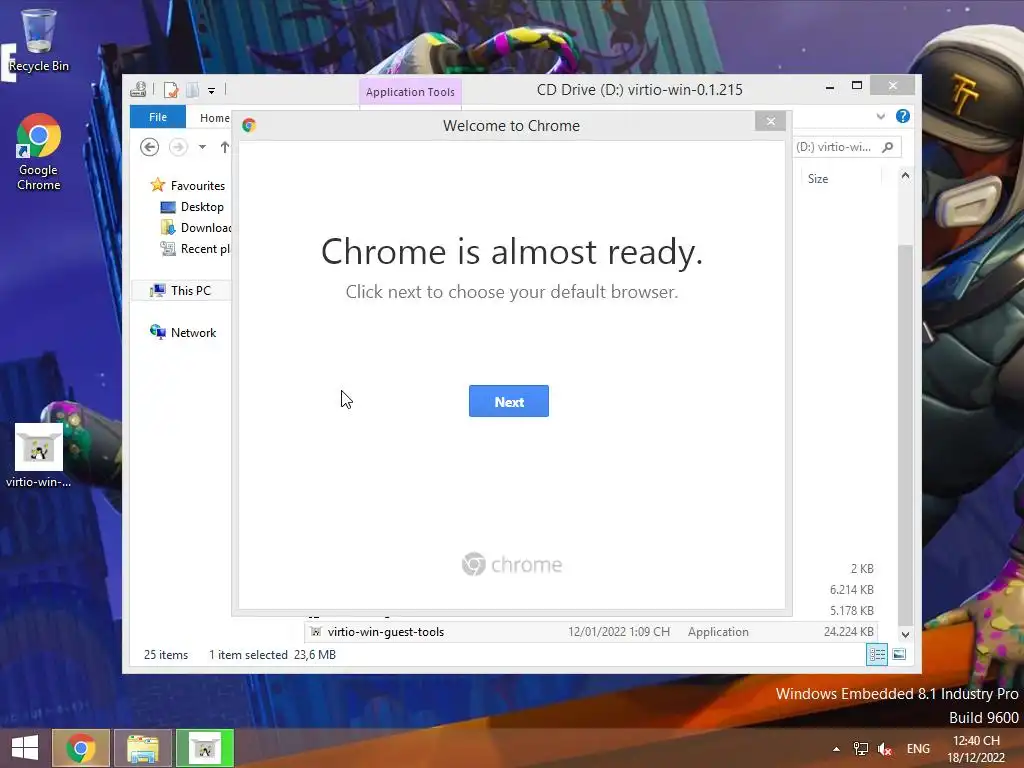Open the File tab in Explorer
This screenshot has height=768, width=1024.
point(158,117)
